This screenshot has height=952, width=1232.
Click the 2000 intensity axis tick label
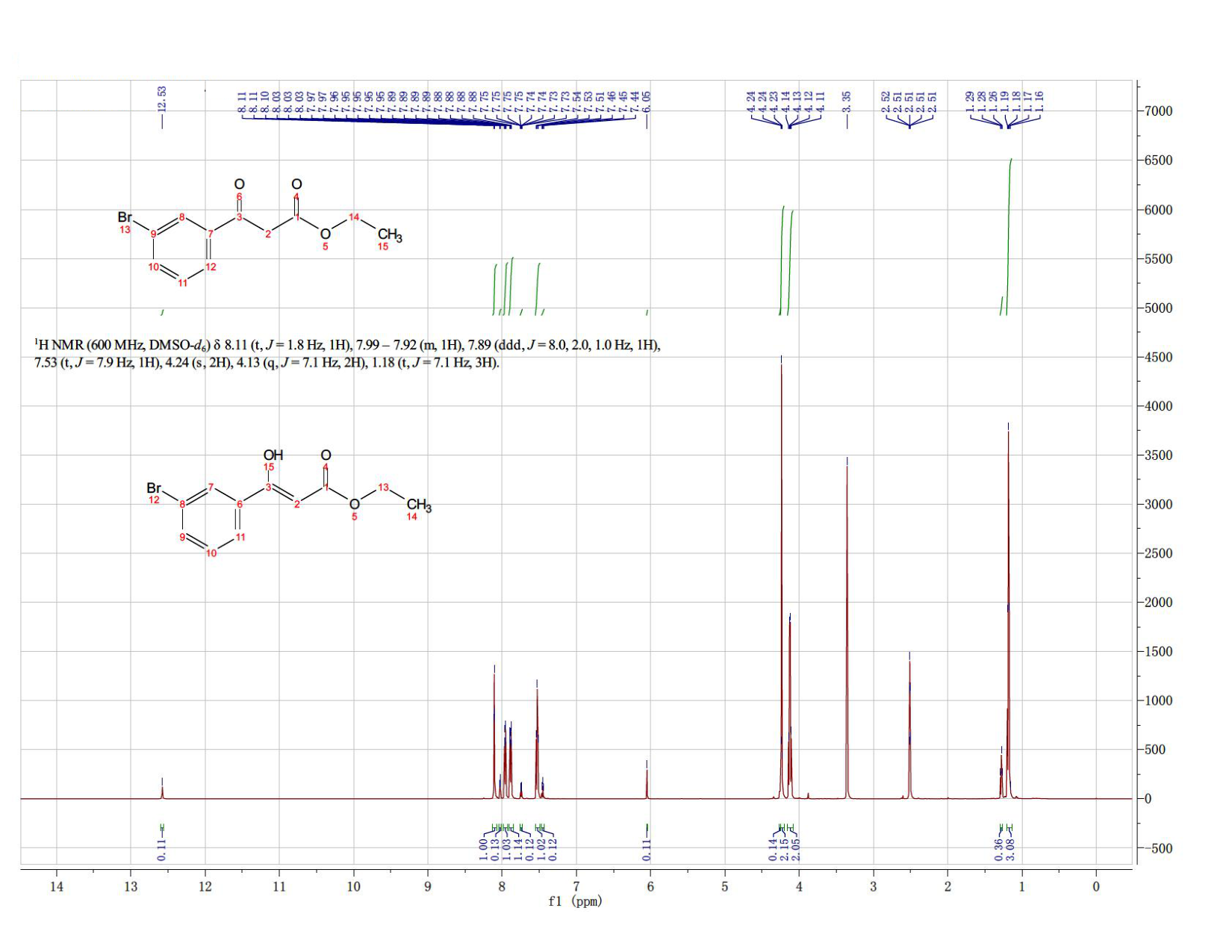click(1157, 603)
